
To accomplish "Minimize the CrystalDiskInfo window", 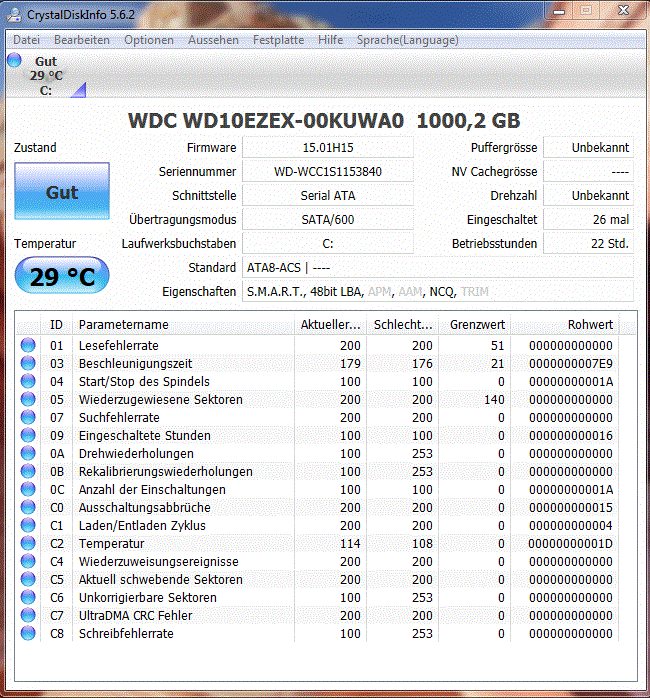I will [559, 10].
